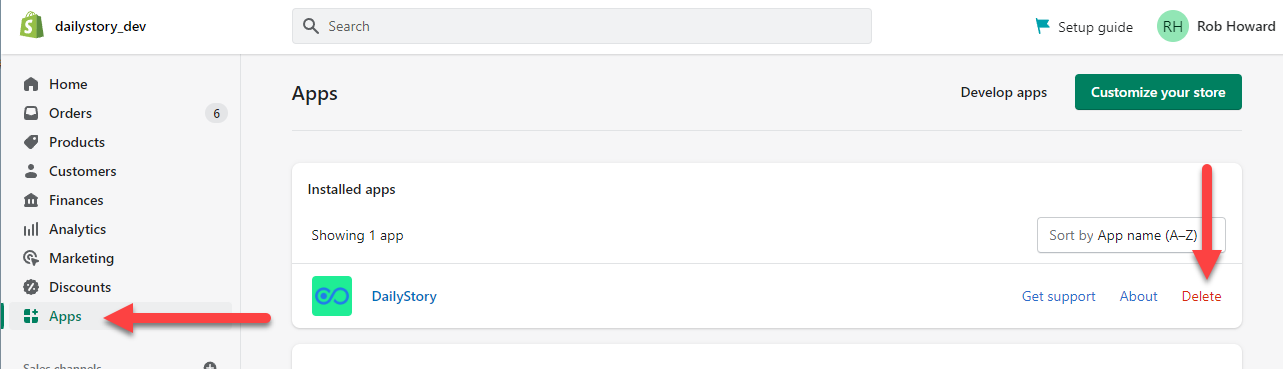Click the Products tag icon

click(31, 142)
